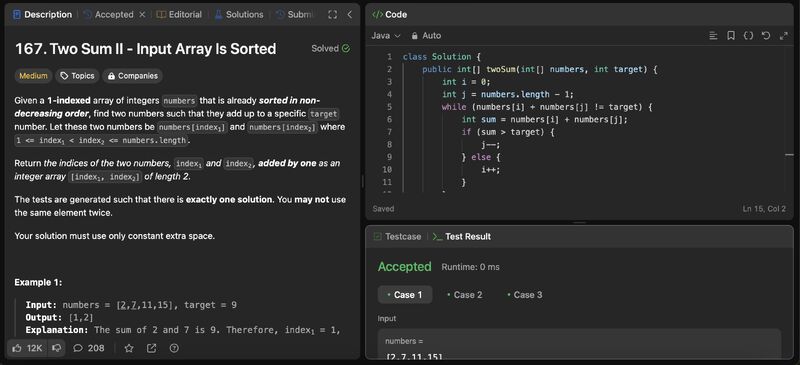The image size is (800, 365).
Task: Open the 208 comments discussion
Action: coord(89,348)
